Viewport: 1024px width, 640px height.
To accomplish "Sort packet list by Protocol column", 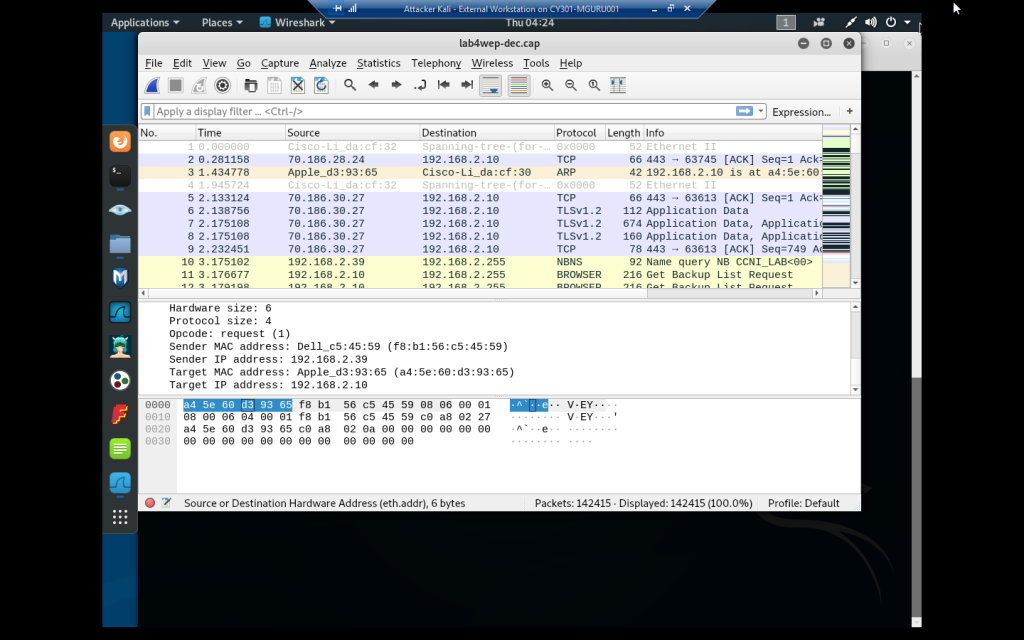I will click(x=579, y=133).
